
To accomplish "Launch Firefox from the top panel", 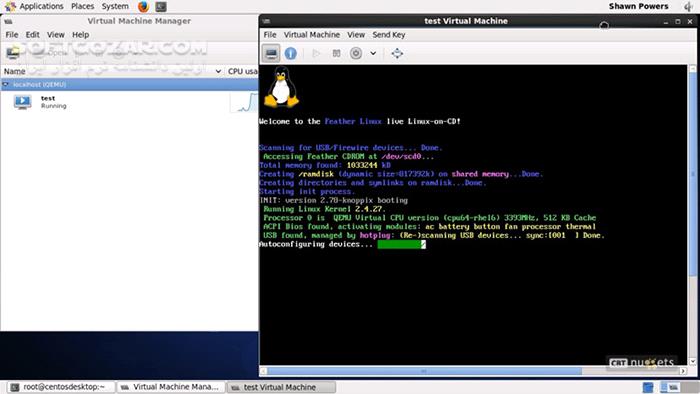I will 143,6.
